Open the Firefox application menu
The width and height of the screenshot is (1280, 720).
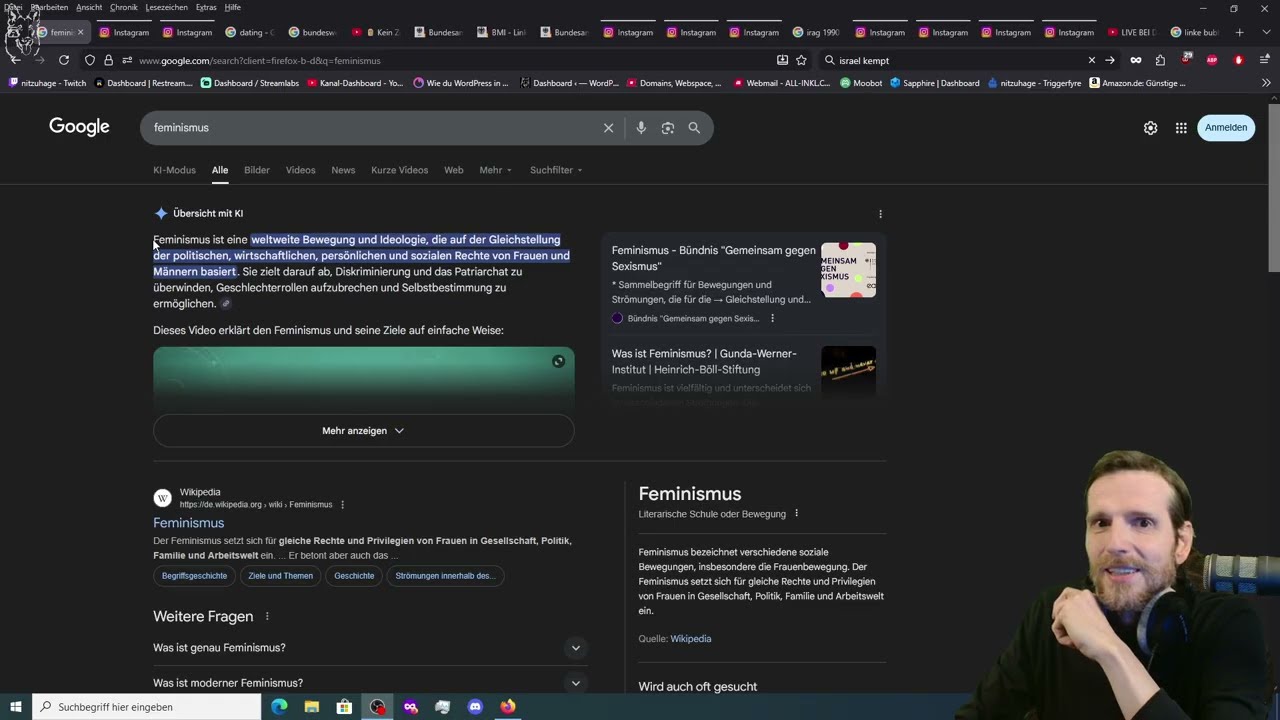(x=1264, y=60)
